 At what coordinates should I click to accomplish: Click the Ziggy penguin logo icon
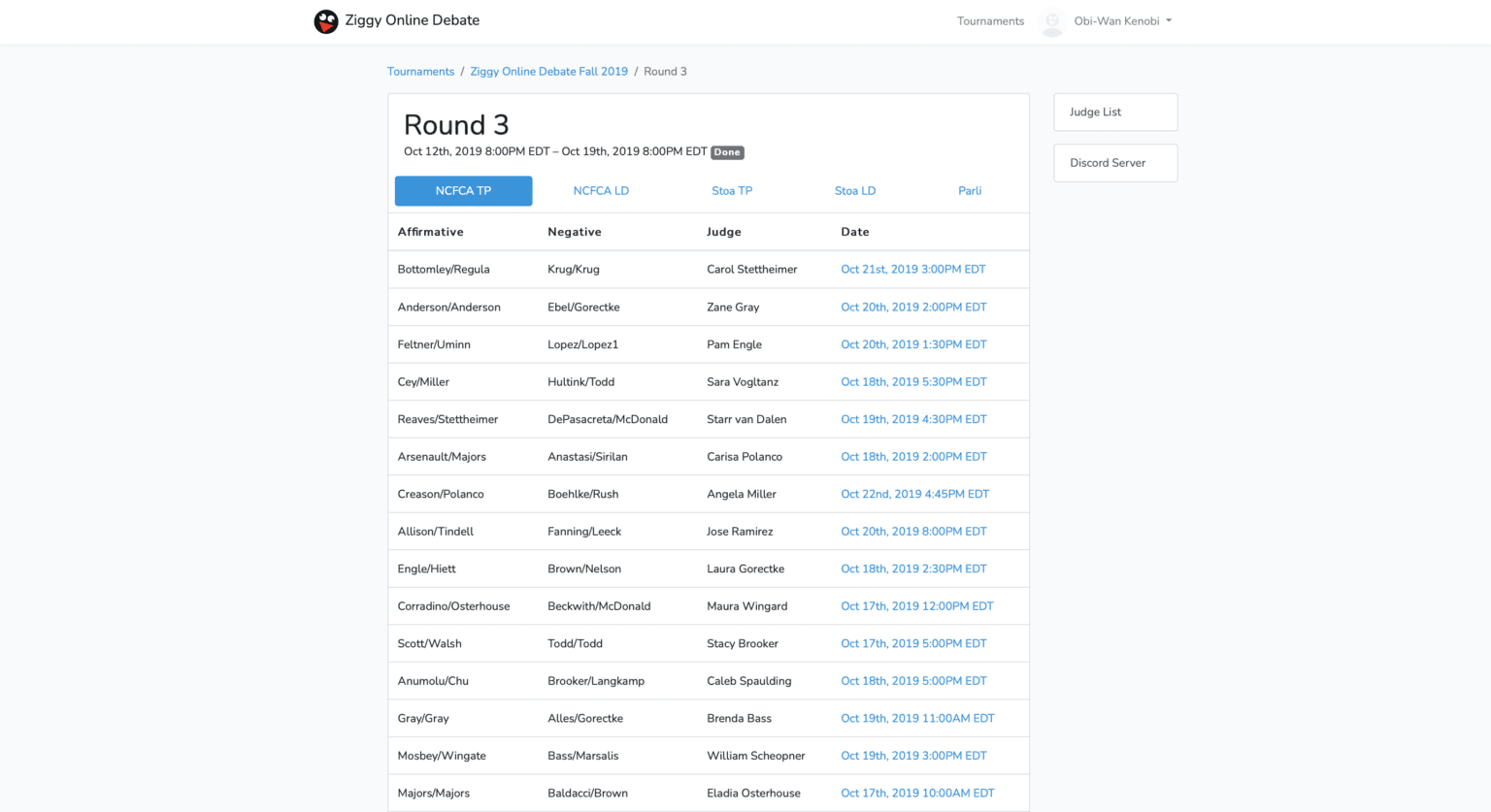[x=326, y=21]
